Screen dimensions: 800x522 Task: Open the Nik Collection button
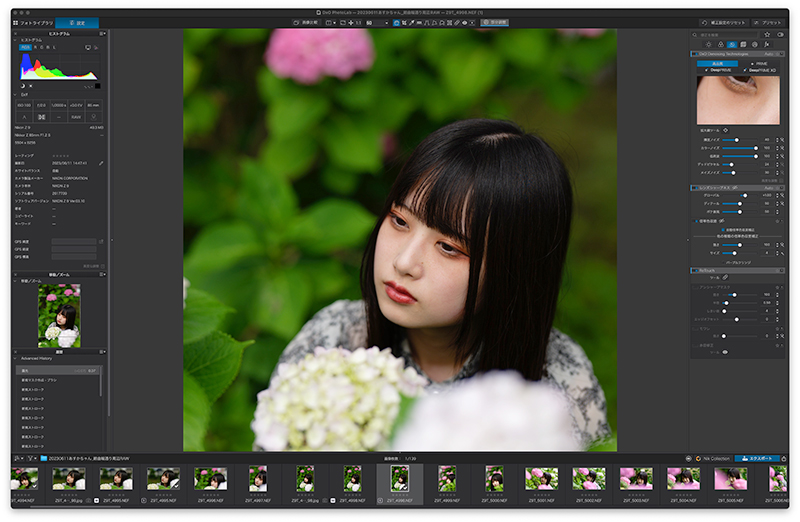tap(713, 458)
